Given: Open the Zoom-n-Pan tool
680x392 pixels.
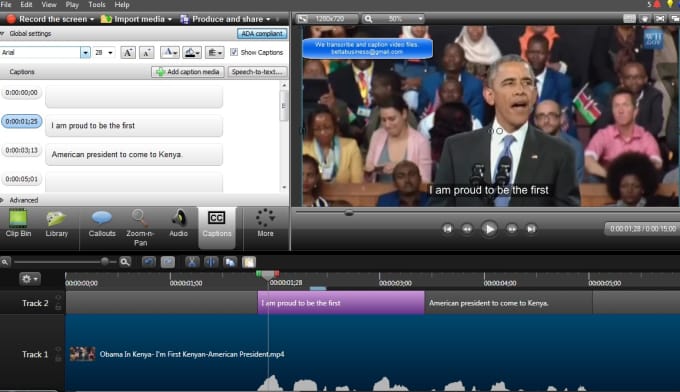Looking at the screenshot, I should pos(140,228).
